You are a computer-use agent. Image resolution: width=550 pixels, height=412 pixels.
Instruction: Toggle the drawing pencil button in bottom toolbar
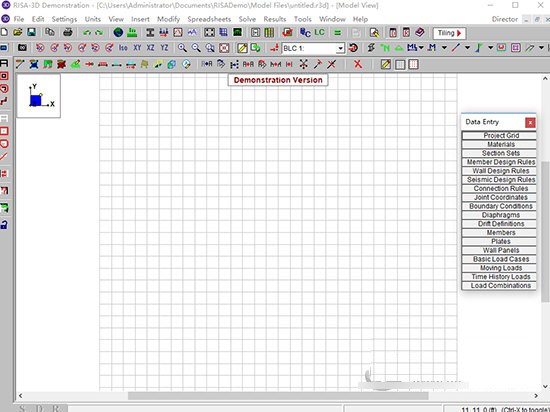coord(385,64)
